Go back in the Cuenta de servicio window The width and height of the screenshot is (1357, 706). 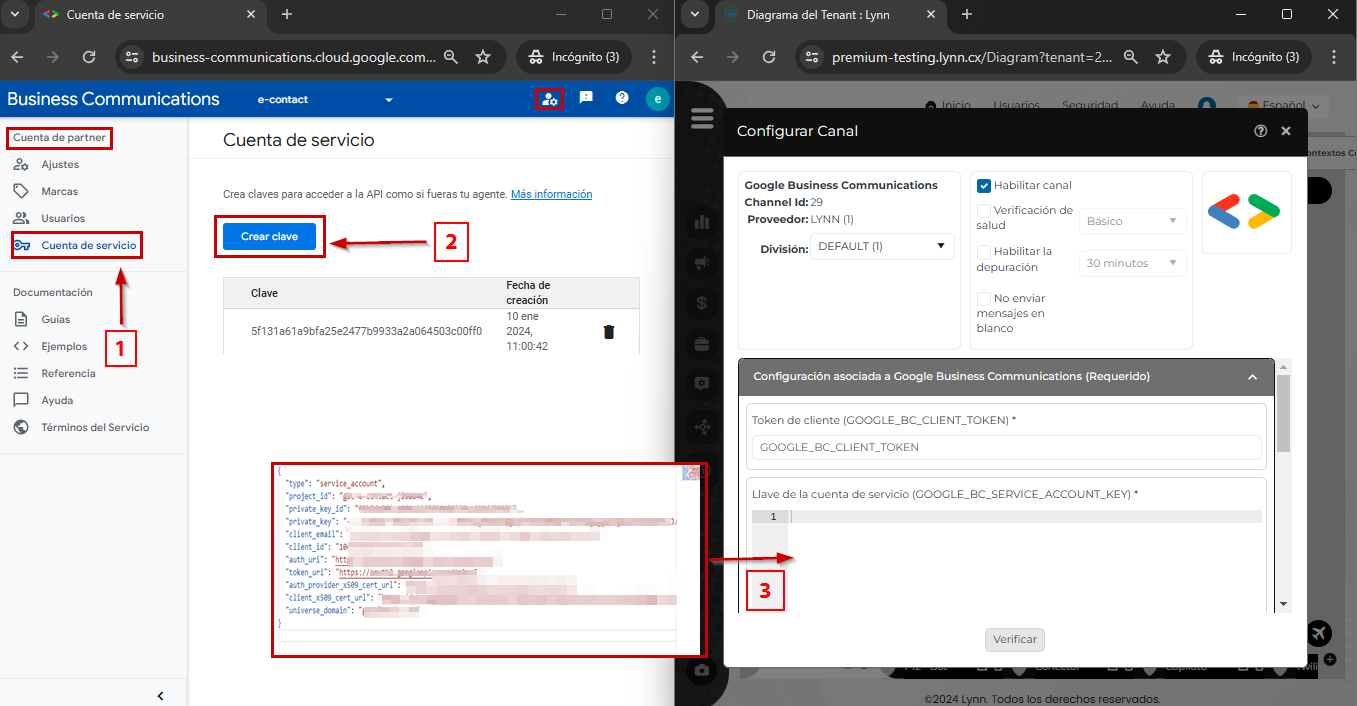(x=17, y=57)
